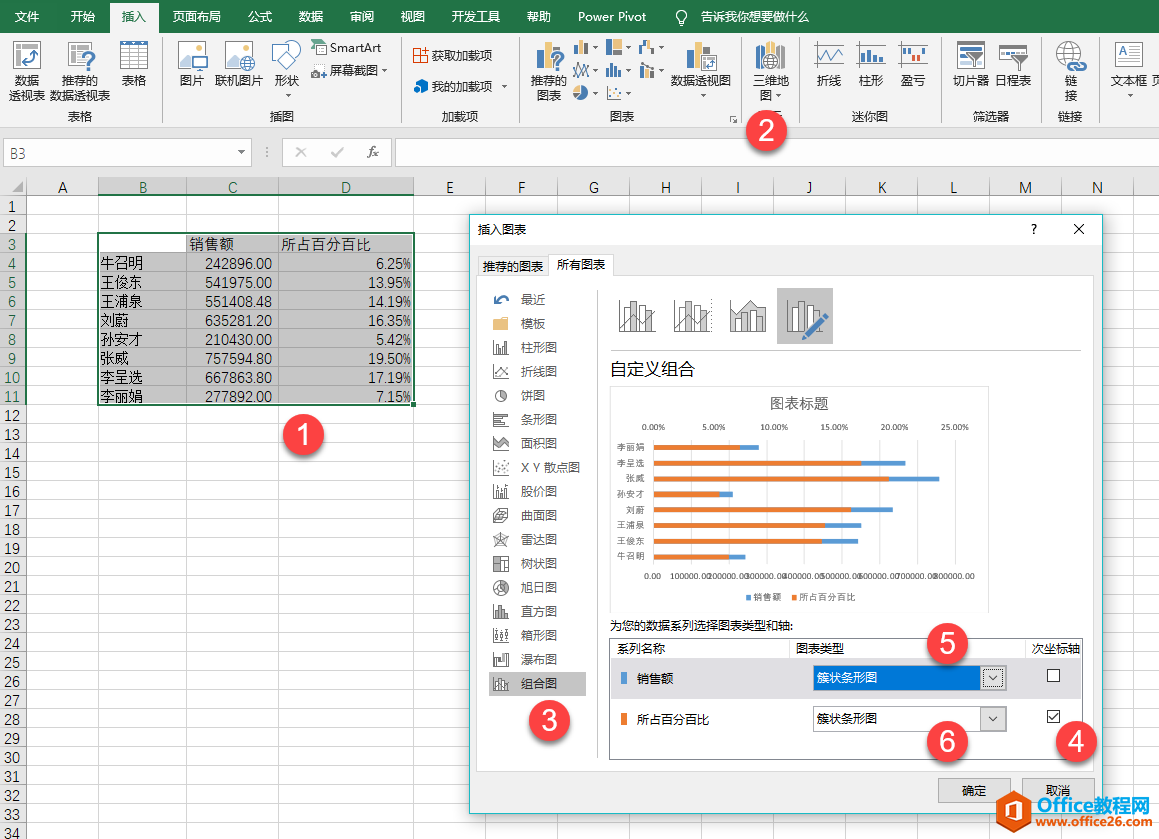The width and height of the screenshot is (1159, 839).
Task: Click the 3D Map (三维地图) icon
Action: 770,71
